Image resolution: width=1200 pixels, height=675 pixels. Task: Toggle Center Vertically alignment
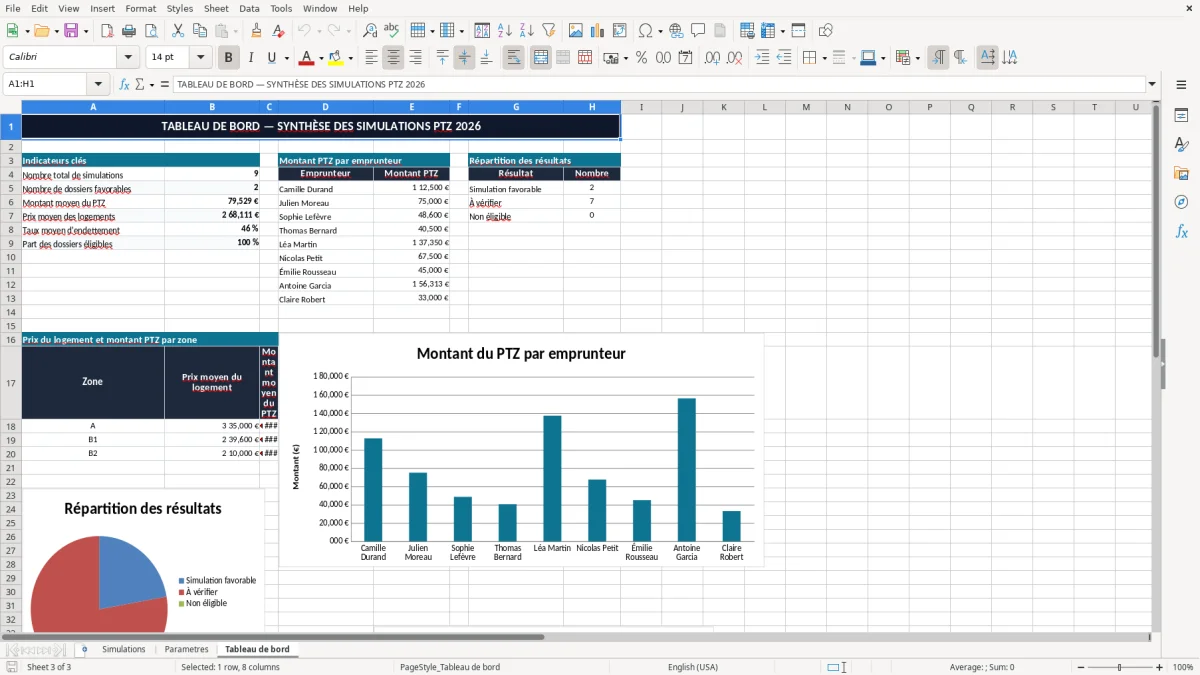[465, 58]
